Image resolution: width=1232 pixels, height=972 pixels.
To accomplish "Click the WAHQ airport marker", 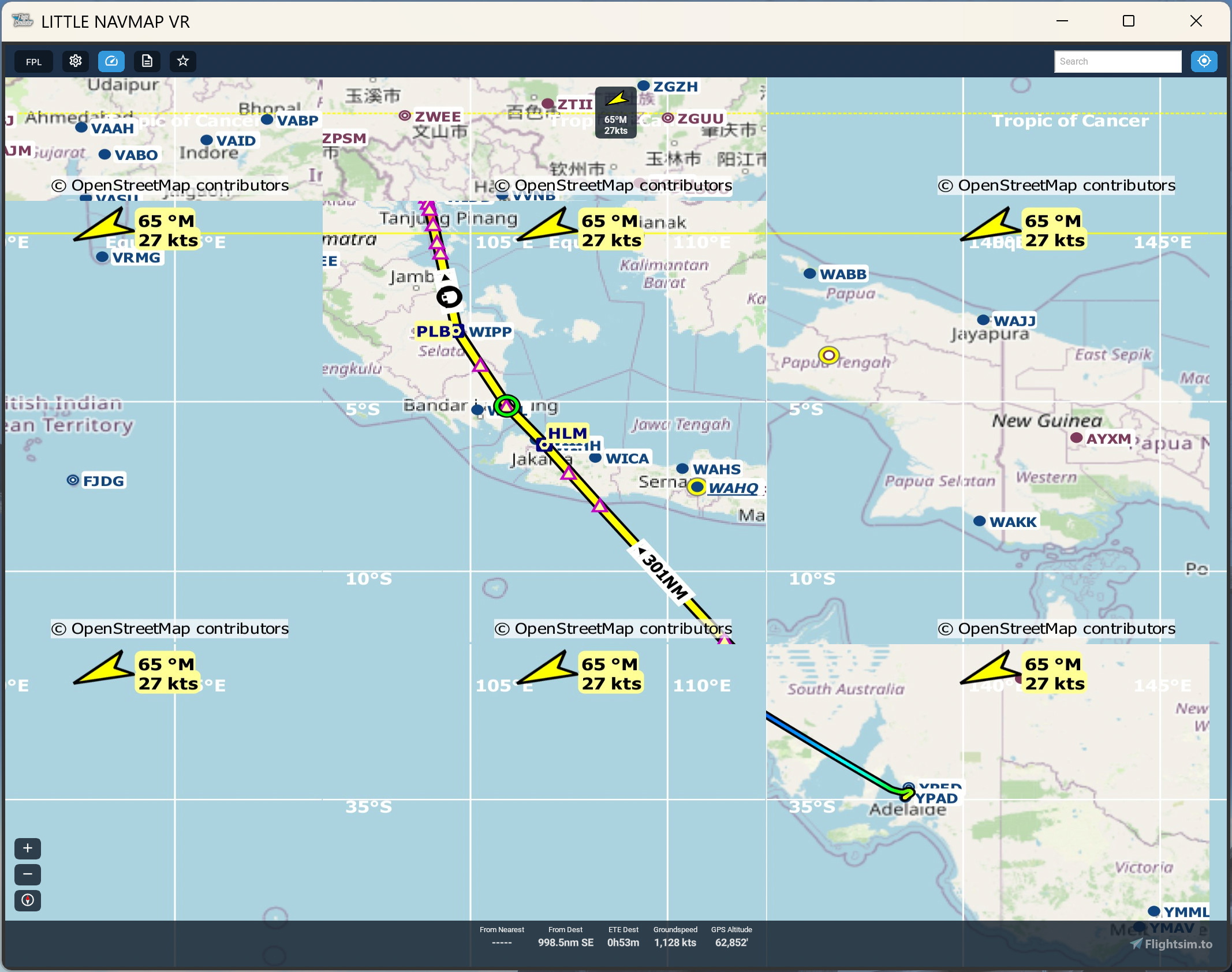I will pos(697,487).
